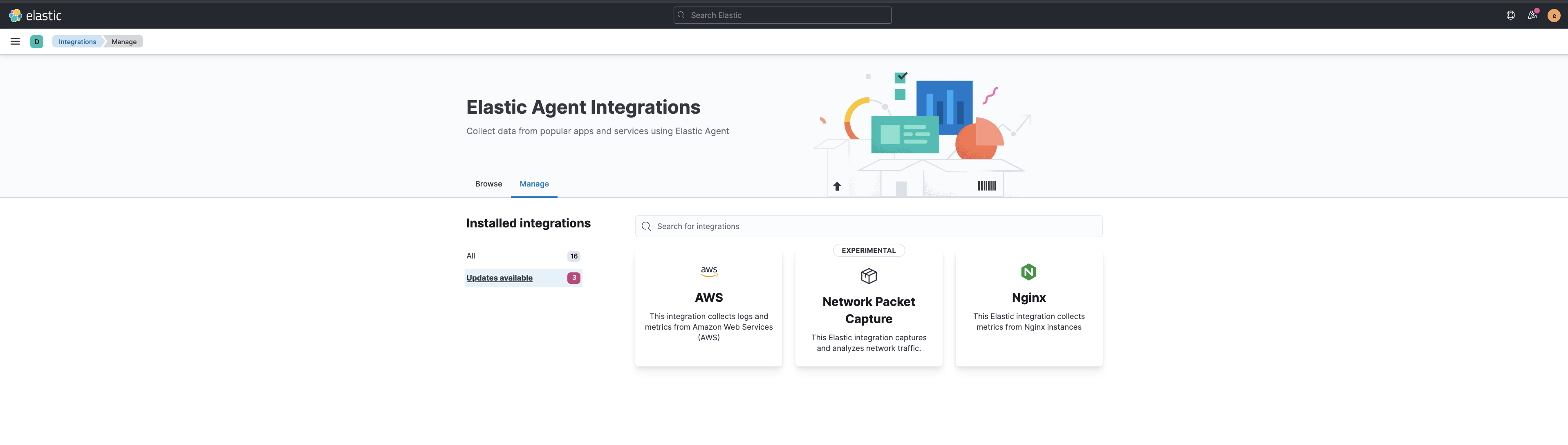Click the Nginx logo icon
1568x445 pixels.
(x=1028, y=272)
